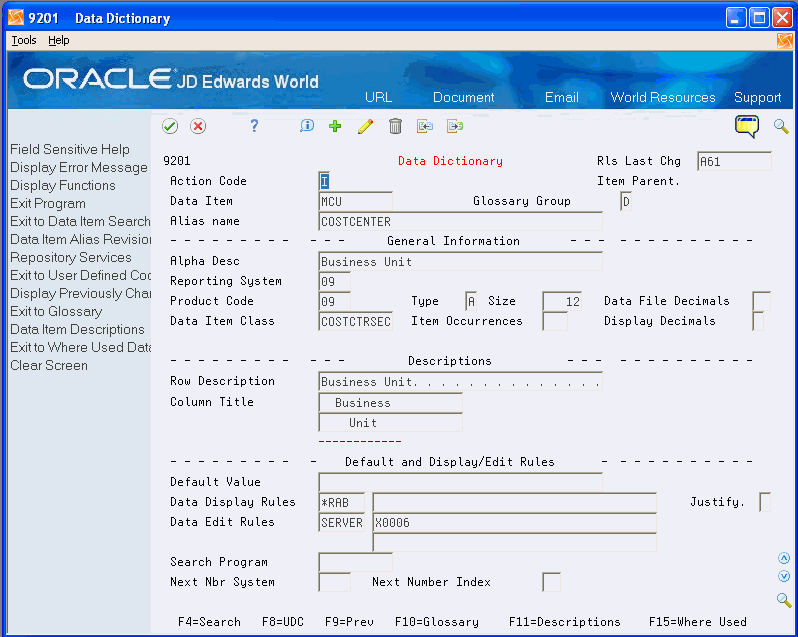The width and height of the screenshot is (798, 637).
Task: Click the Data Item field MCU
Action: pyautogui.click(x=356, y=201)
